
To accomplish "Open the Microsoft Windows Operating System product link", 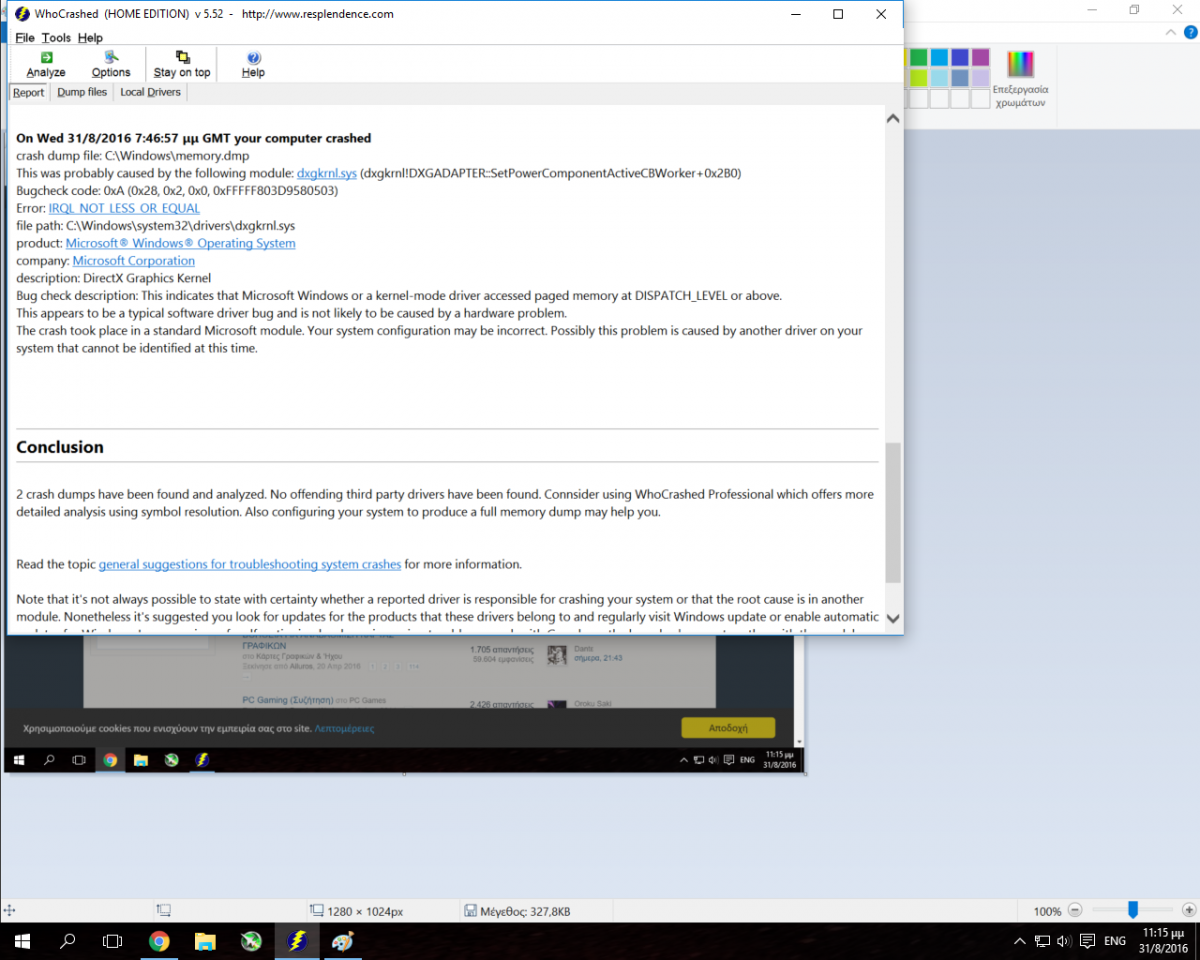I will pos(181,243).
